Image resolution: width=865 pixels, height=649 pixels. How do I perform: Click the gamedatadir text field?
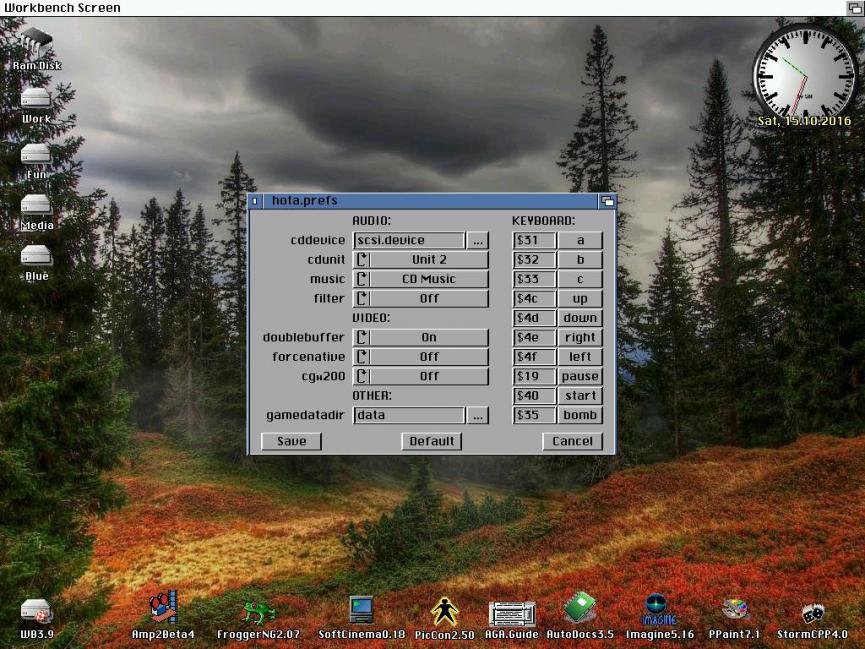[x=409, y=415]
